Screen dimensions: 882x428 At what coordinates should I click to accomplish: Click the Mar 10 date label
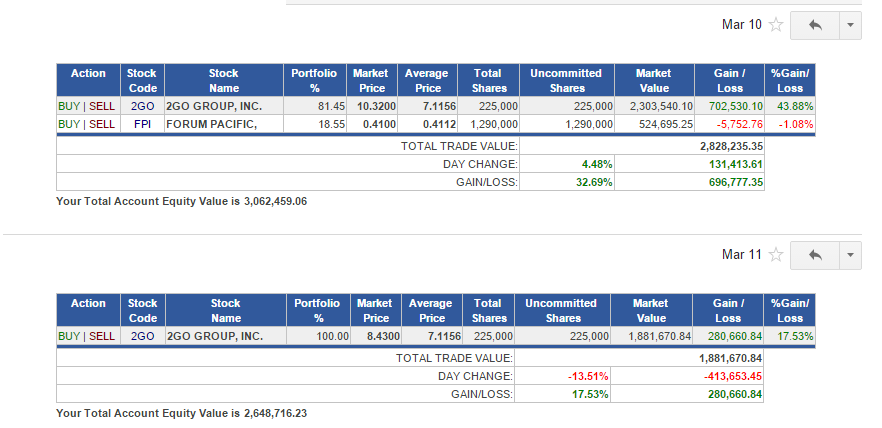tap(741, 25)
